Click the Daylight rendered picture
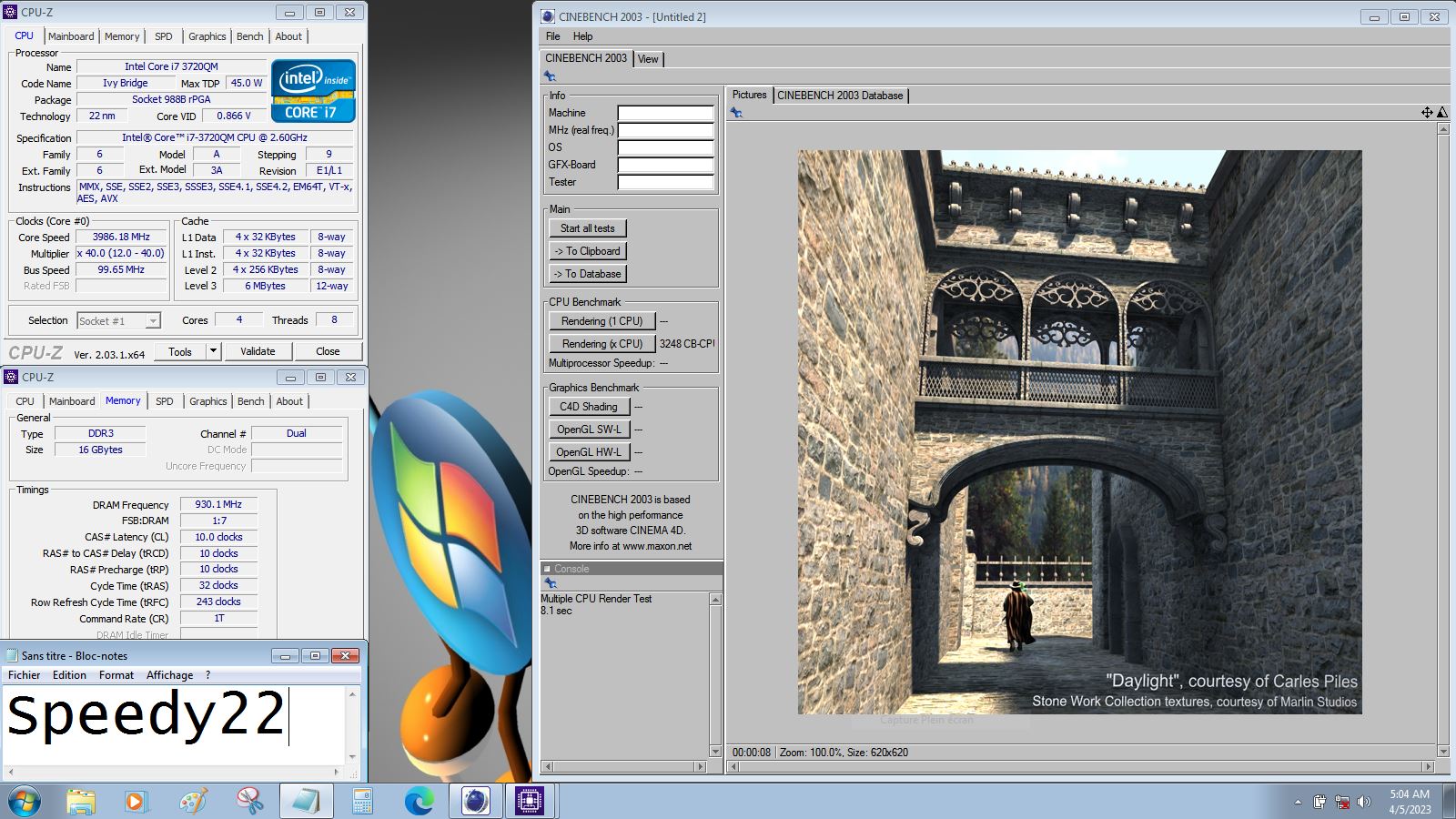 click(x=1079, y=432)
